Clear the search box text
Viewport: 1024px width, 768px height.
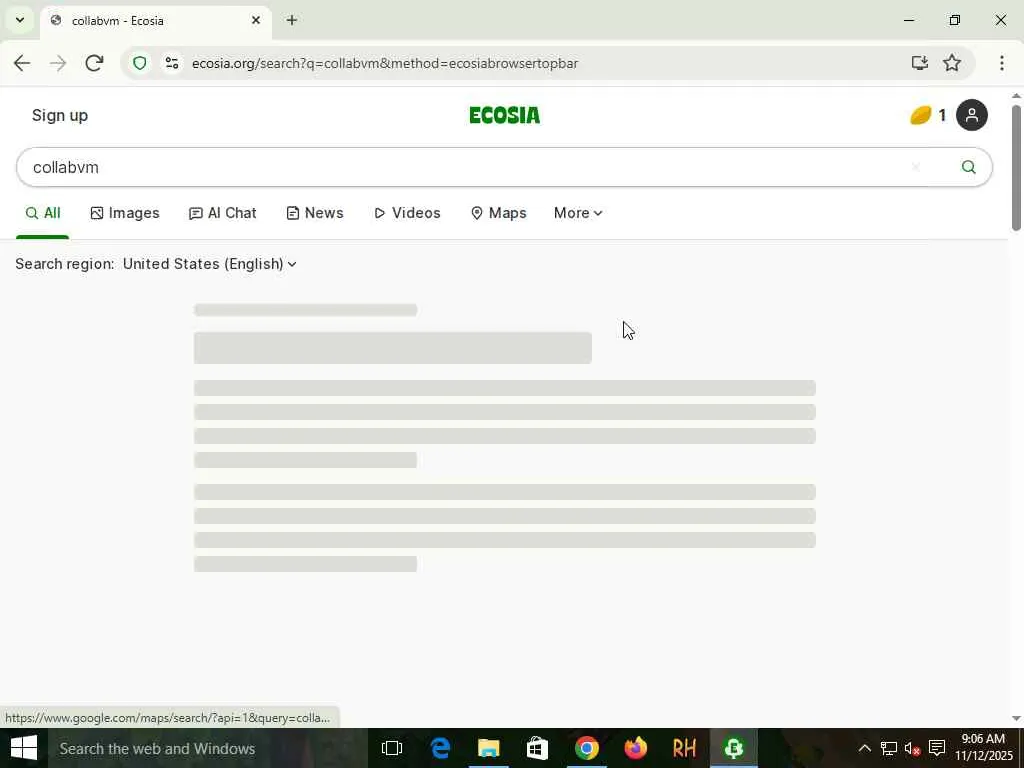point(916,167)
